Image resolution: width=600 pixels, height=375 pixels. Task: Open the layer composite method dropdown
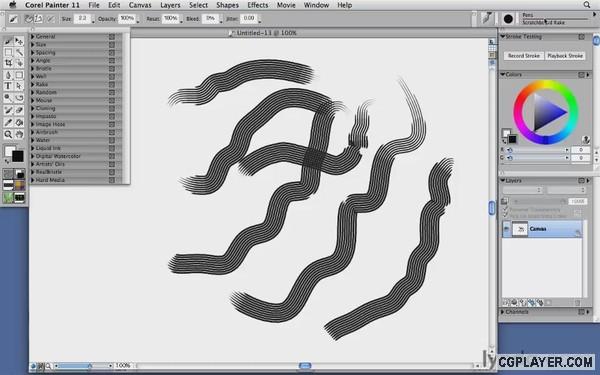[523, 190]
